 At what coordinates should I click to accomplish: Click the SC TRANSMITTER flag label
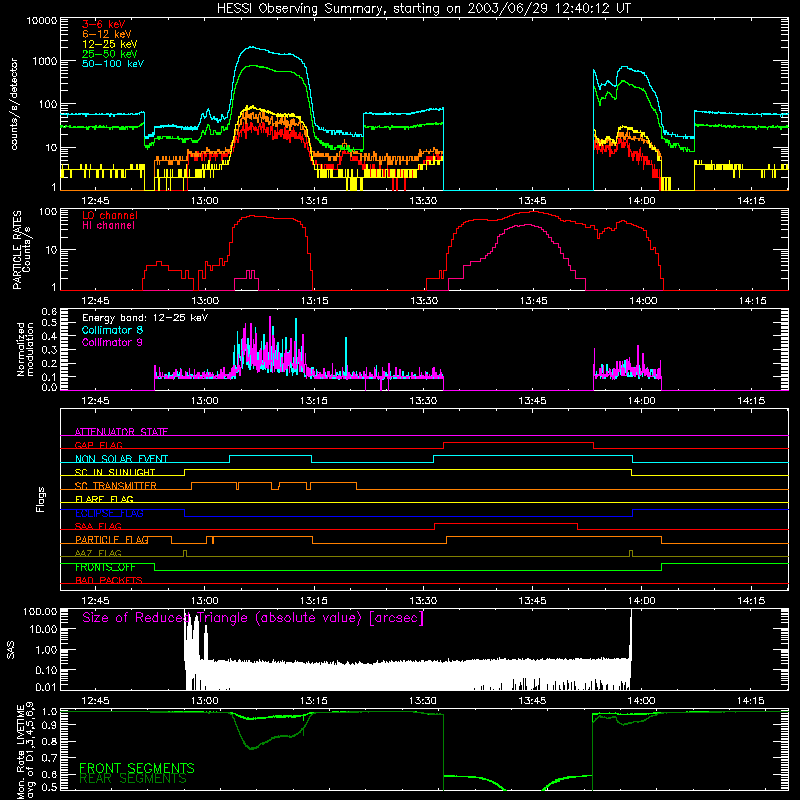(115, 485)
